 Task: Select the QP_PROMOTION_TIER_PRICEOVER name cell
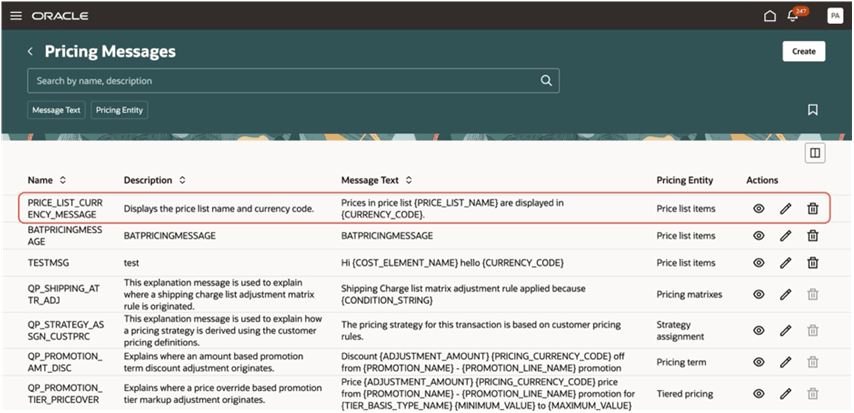(x=65, y=393)
